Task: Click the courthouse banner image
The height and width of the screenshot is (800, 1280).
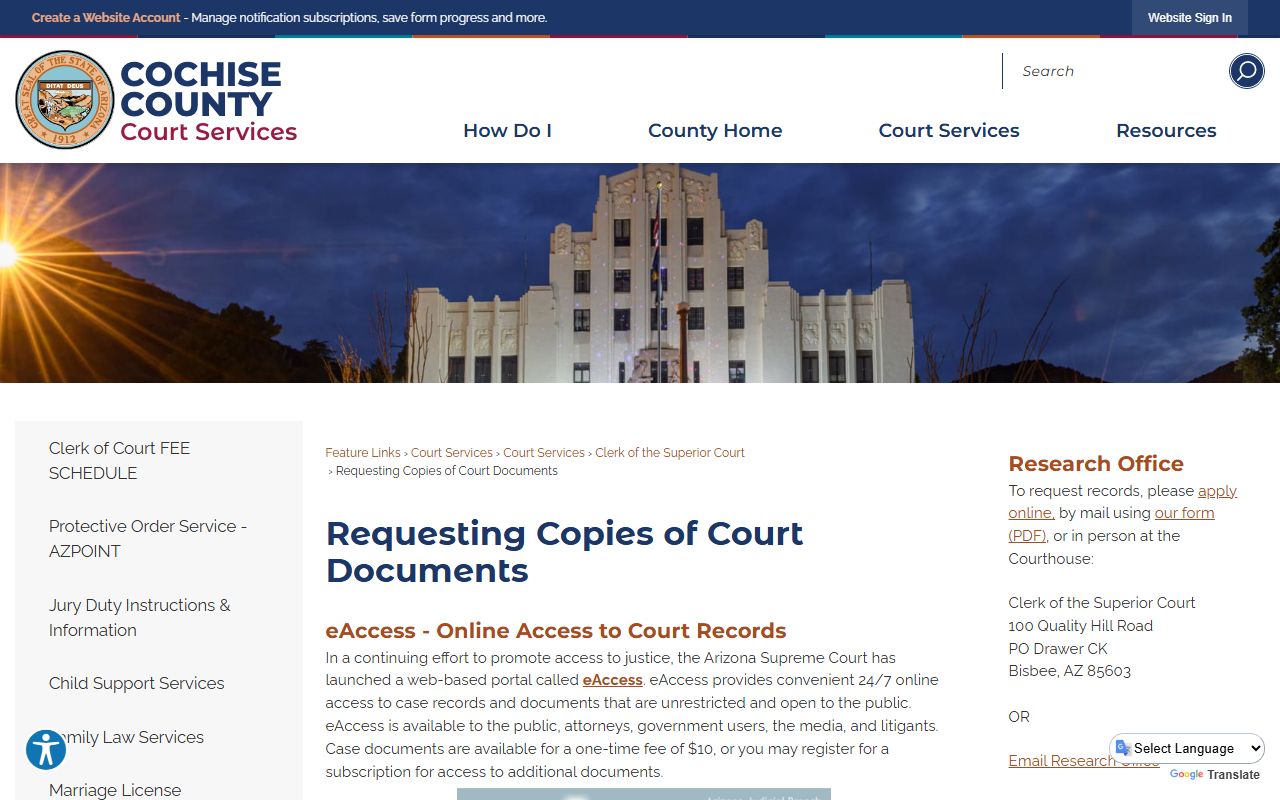Action: [640, 273]
